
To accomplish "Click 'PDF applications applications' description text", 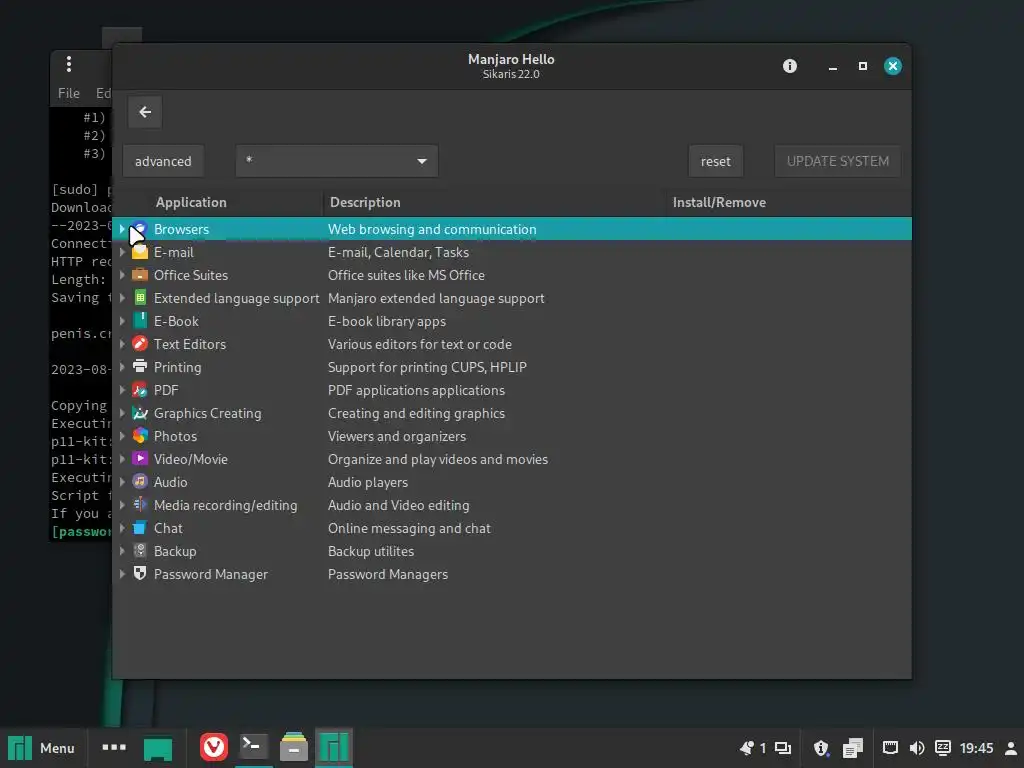I will [x=416, y=390].
